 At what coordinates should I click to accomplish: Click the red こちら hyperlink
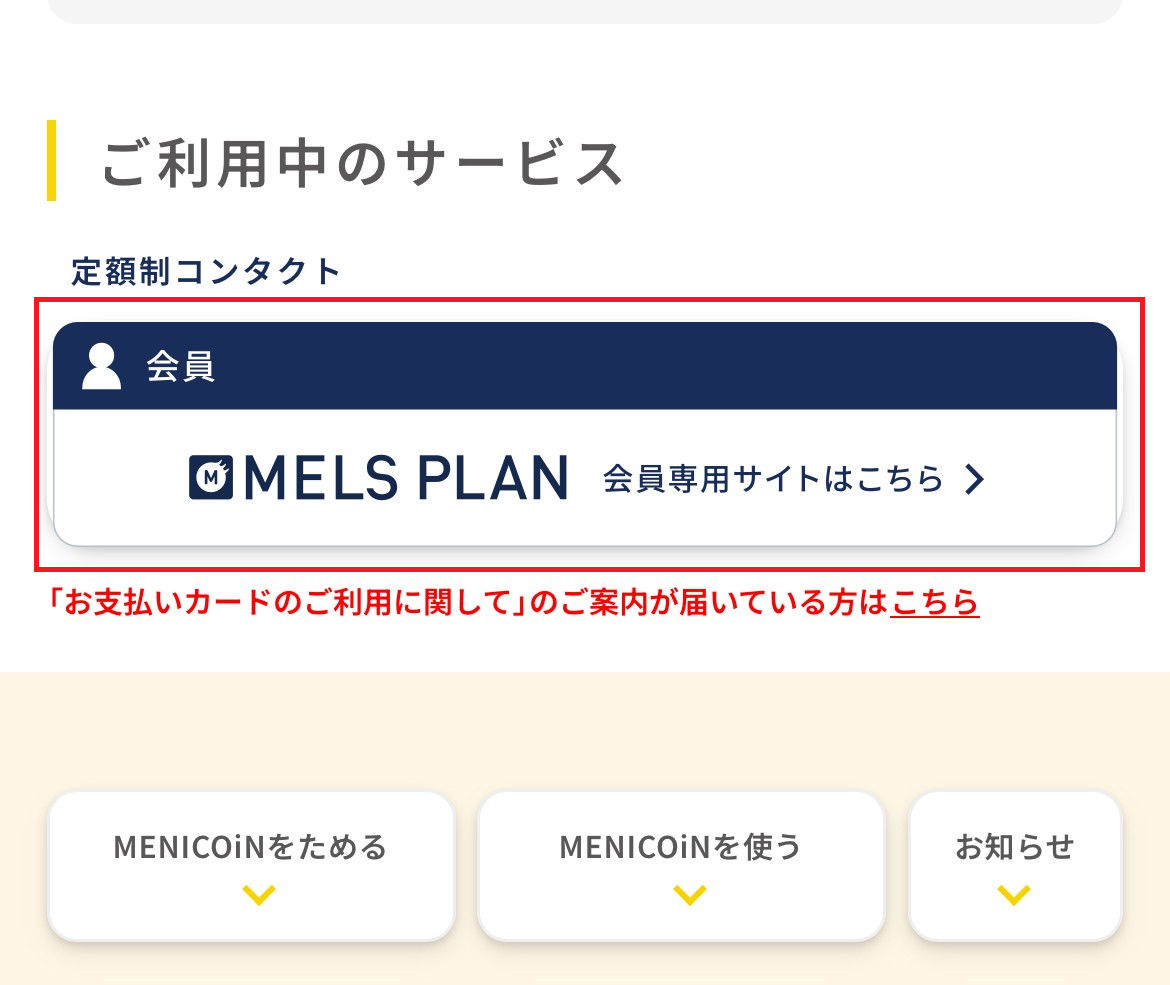[x=933, y=603]
